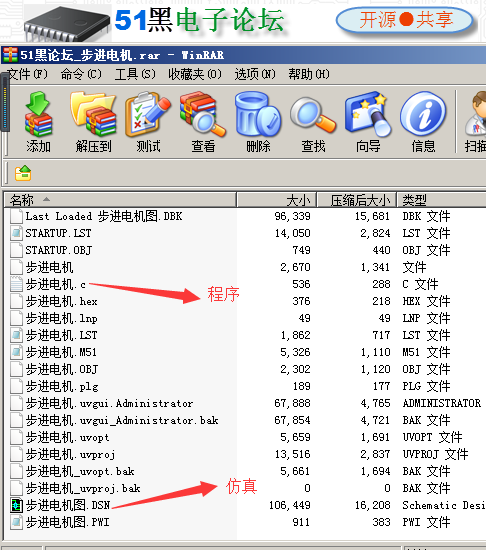Sort files by 大小 column header
Viewport: 486px width, 550px height.
click(277, 200)
